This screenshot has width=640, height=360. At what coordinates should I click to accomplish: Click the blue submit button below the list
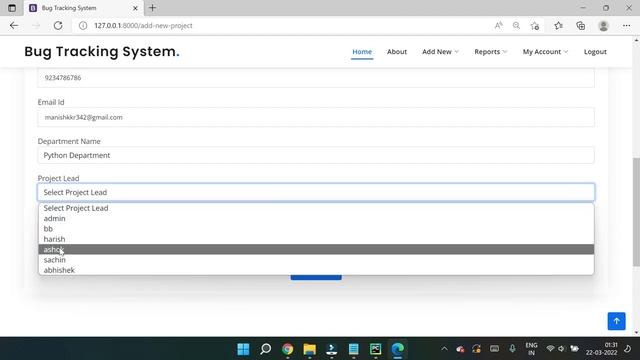(x=316, y=277)
